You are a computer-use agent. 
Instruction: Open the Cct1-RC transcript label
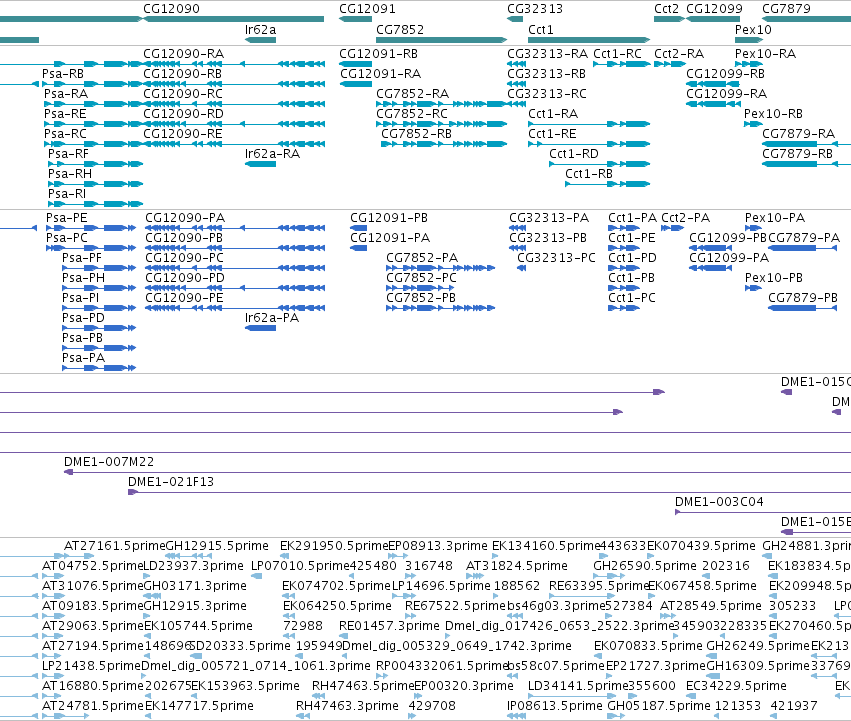(617, 54)
